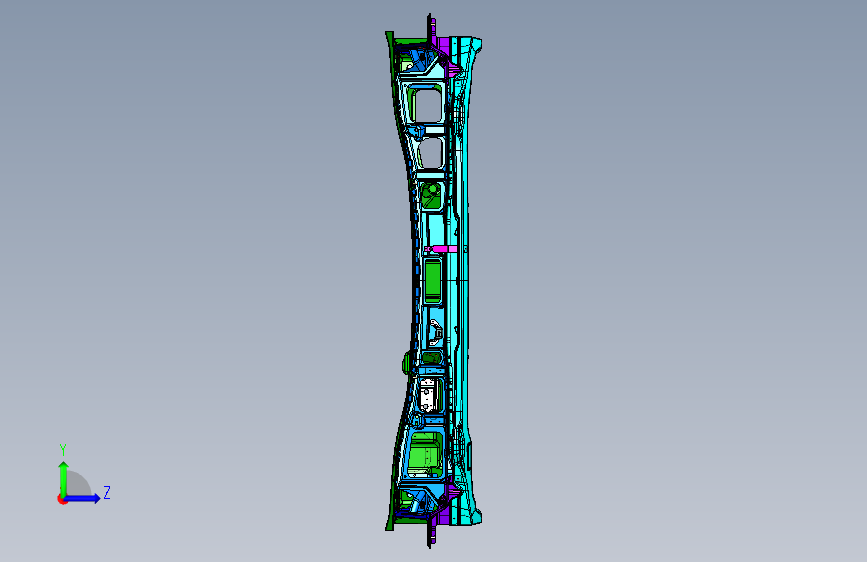
Task: Click the red X axis origin ball
Action: 62,499
